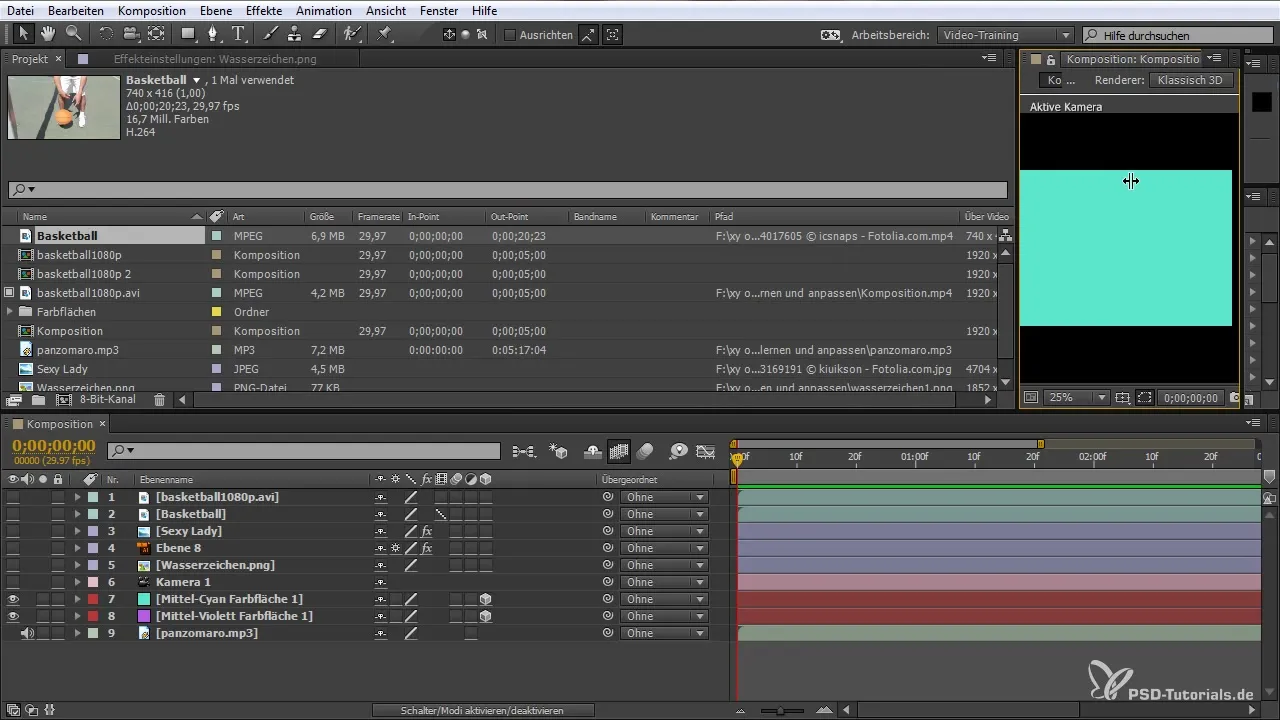This screenshot has height=720, width=1280.
Task: Open the Graph Editor icon
Action: [706, 452]
